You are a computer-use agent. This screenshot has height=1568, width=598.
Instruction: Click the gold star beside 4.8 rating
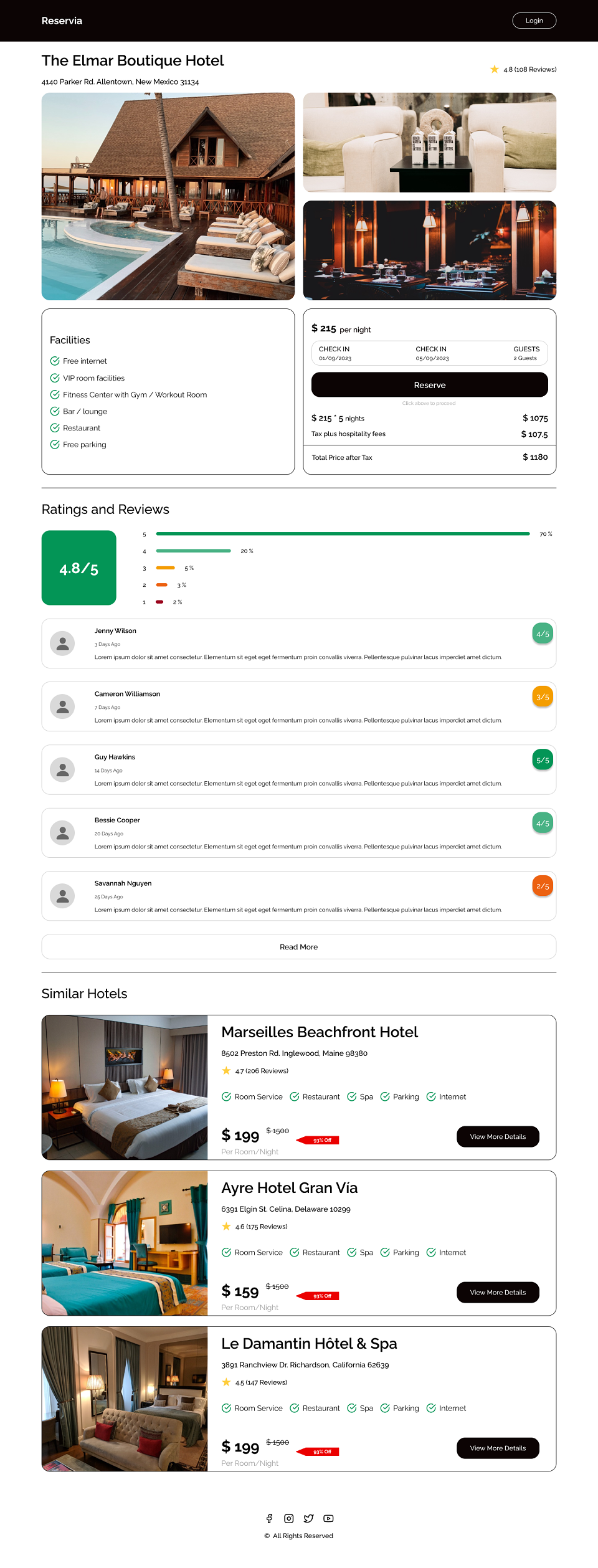click(x=495, y=69)
